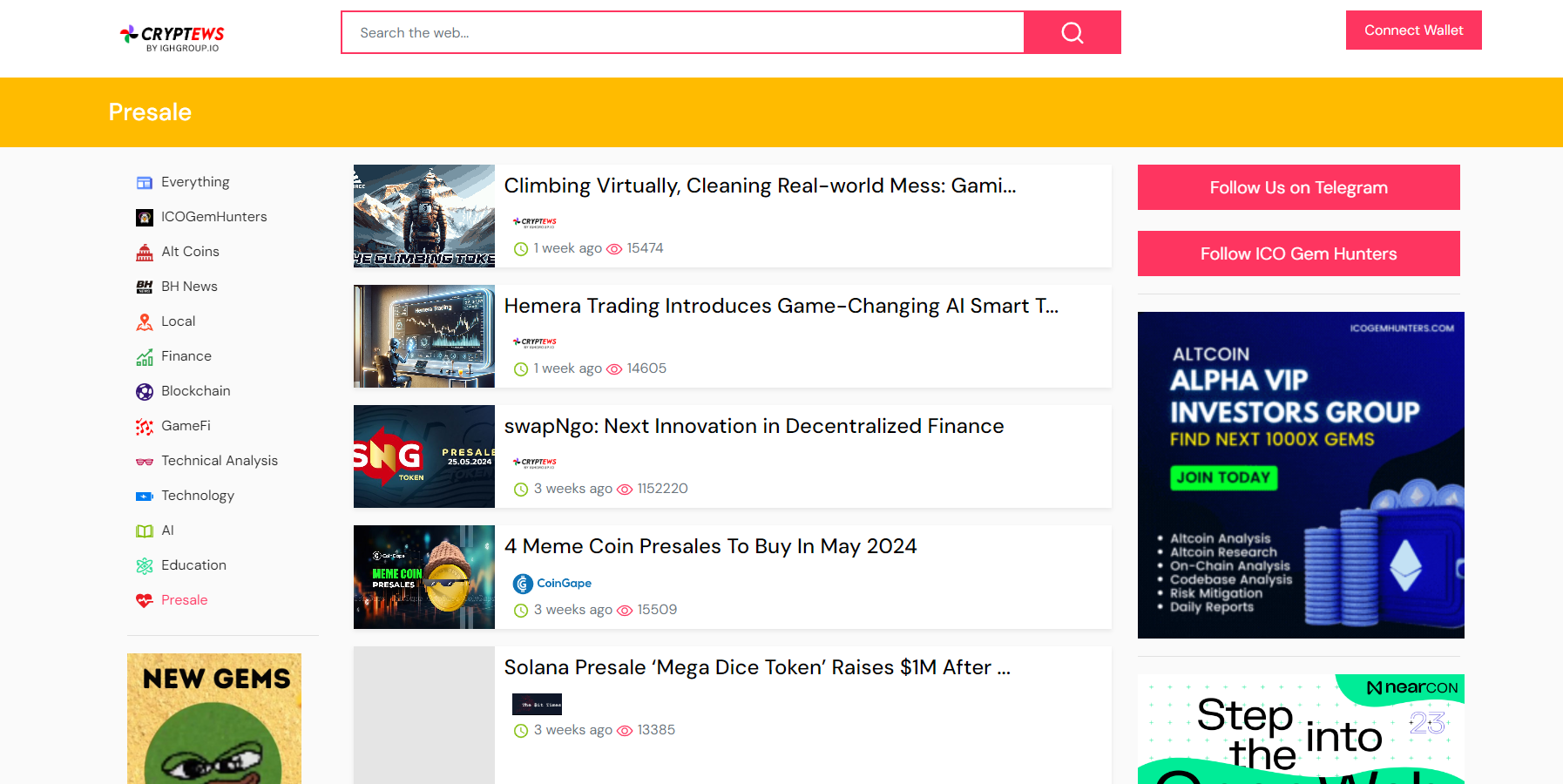Open swapNgo Next Innovation article
Viewport: 1563px width, 784px height.
[754, 426]
